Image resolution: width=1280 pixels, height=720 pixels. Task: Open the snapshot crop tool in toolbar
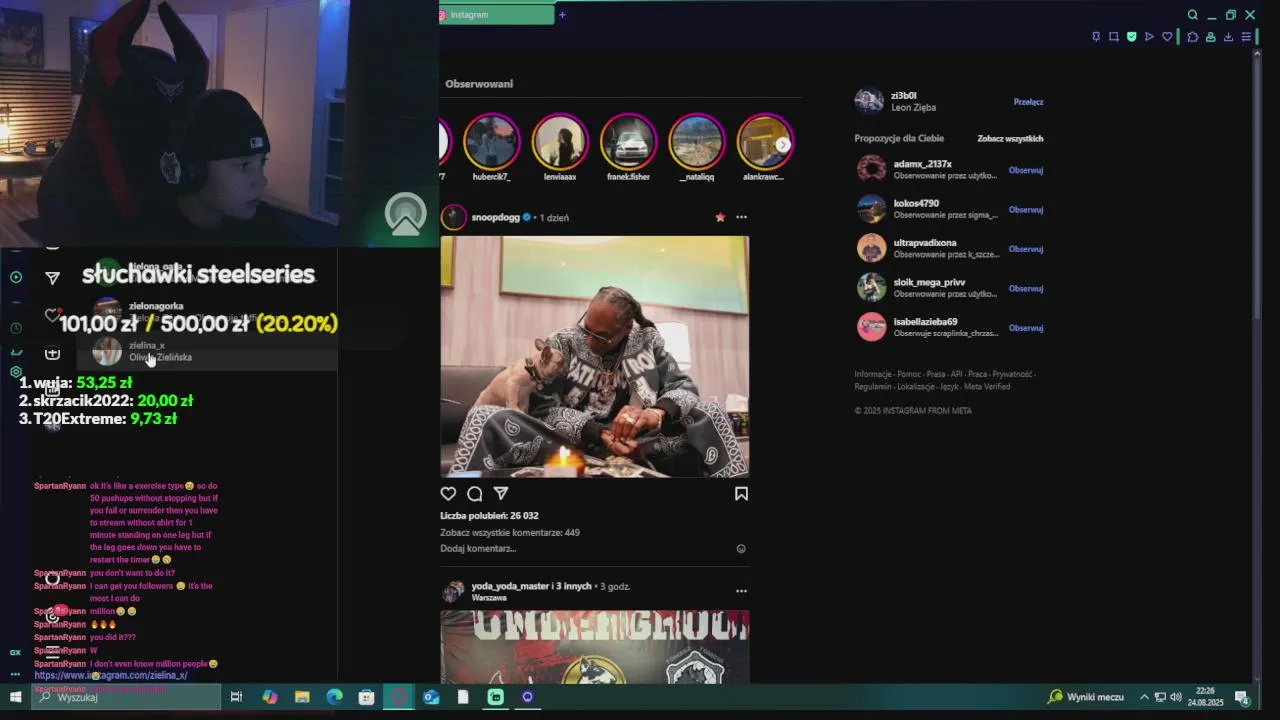[x=1114, y=37]
